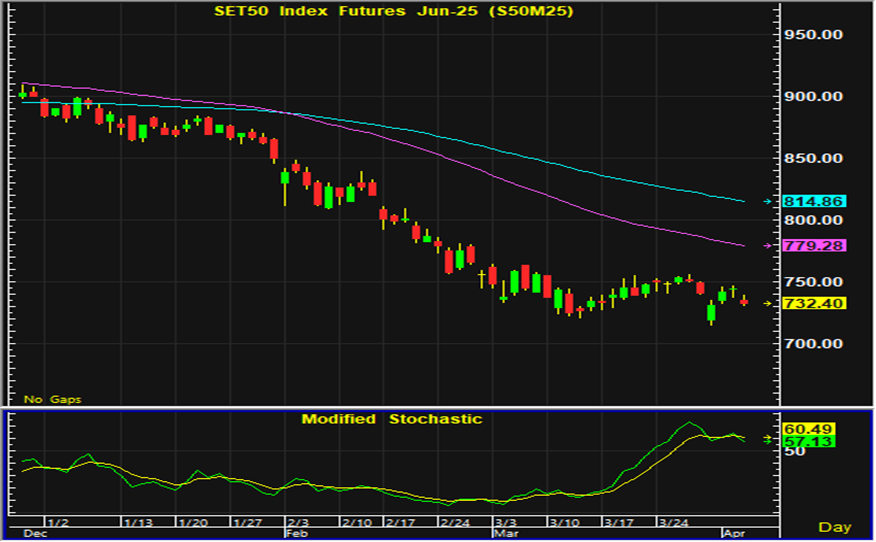The height and width of the screenshot is (542, 876).
Task: Click the 1/2 date marker
Action: 58,523
